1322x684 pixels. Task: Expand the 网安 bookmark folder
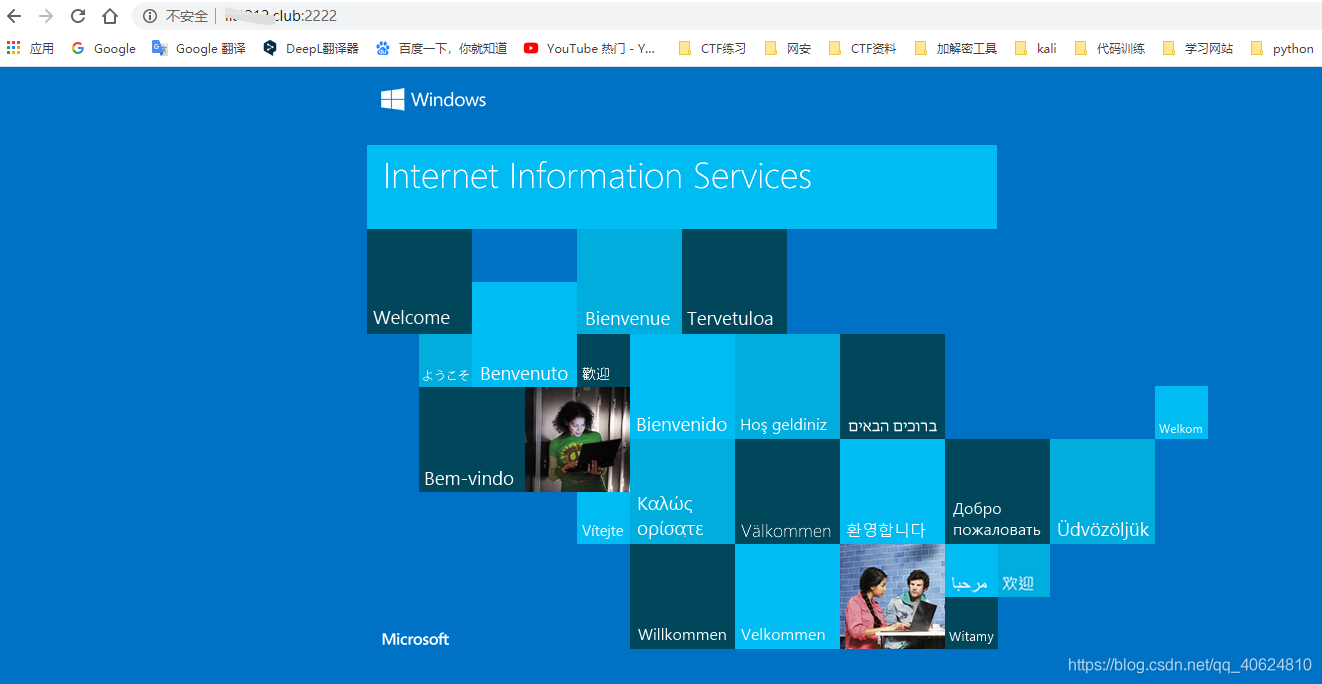coord(788,48)
